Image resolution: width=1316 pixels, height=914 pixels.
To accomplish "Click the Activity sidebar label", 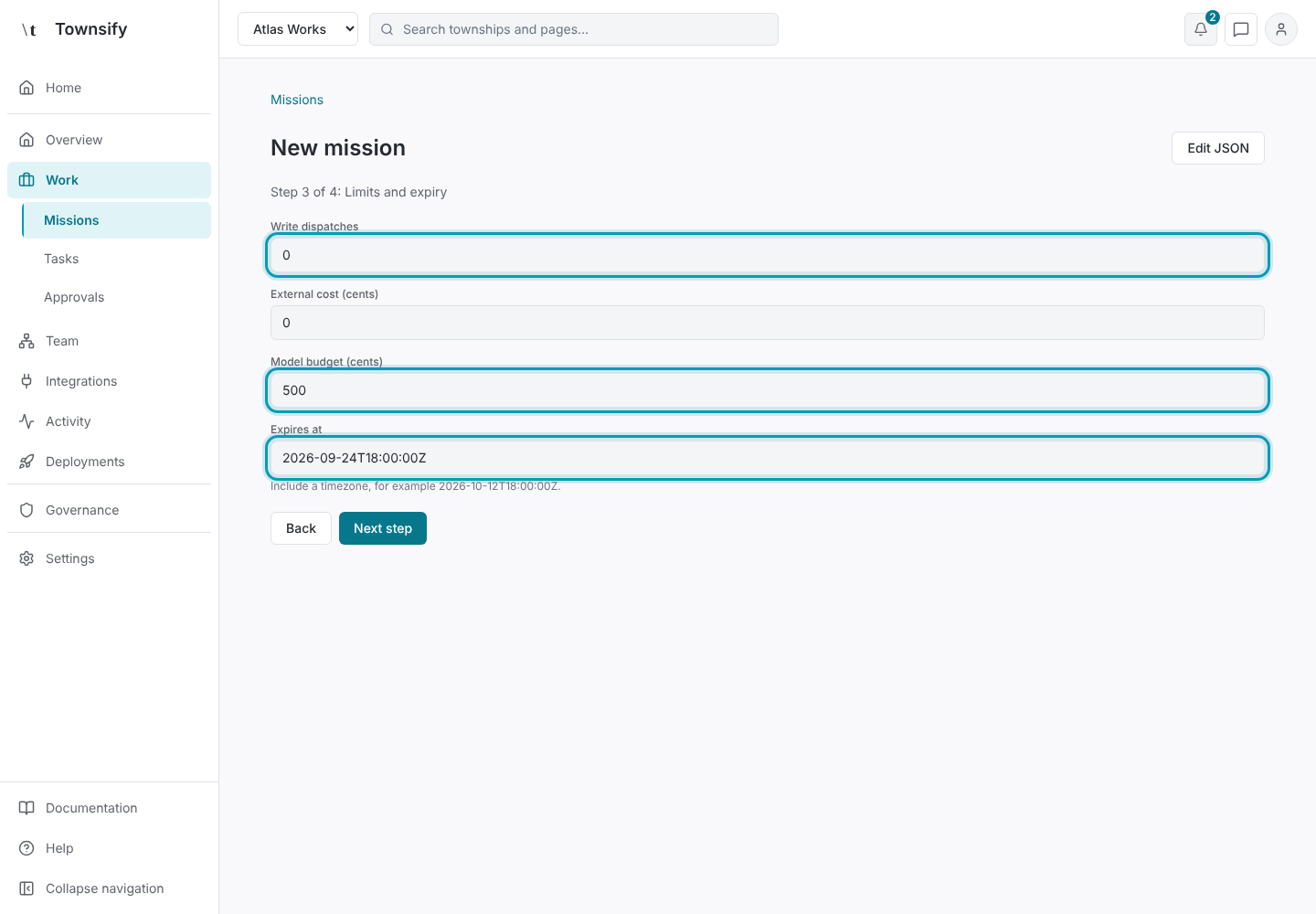I will coord(69,421).
